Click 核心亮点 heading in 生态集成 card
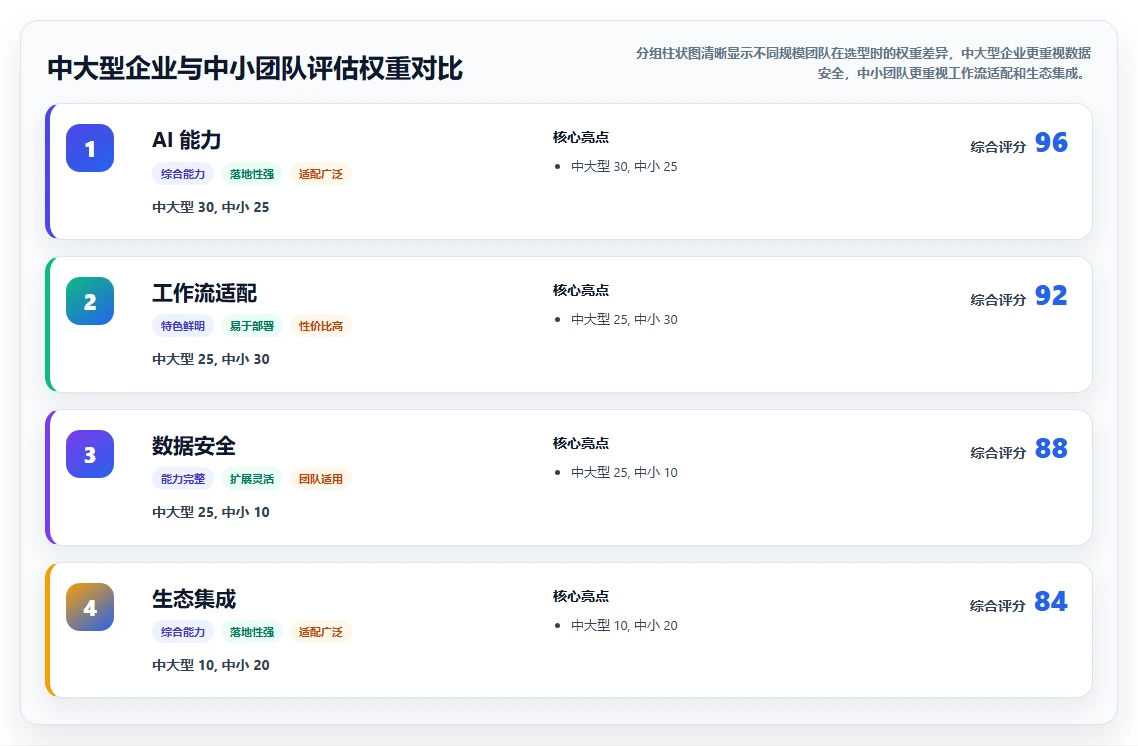This screenshot has width=1138, height=746. [x=581, y=597]
